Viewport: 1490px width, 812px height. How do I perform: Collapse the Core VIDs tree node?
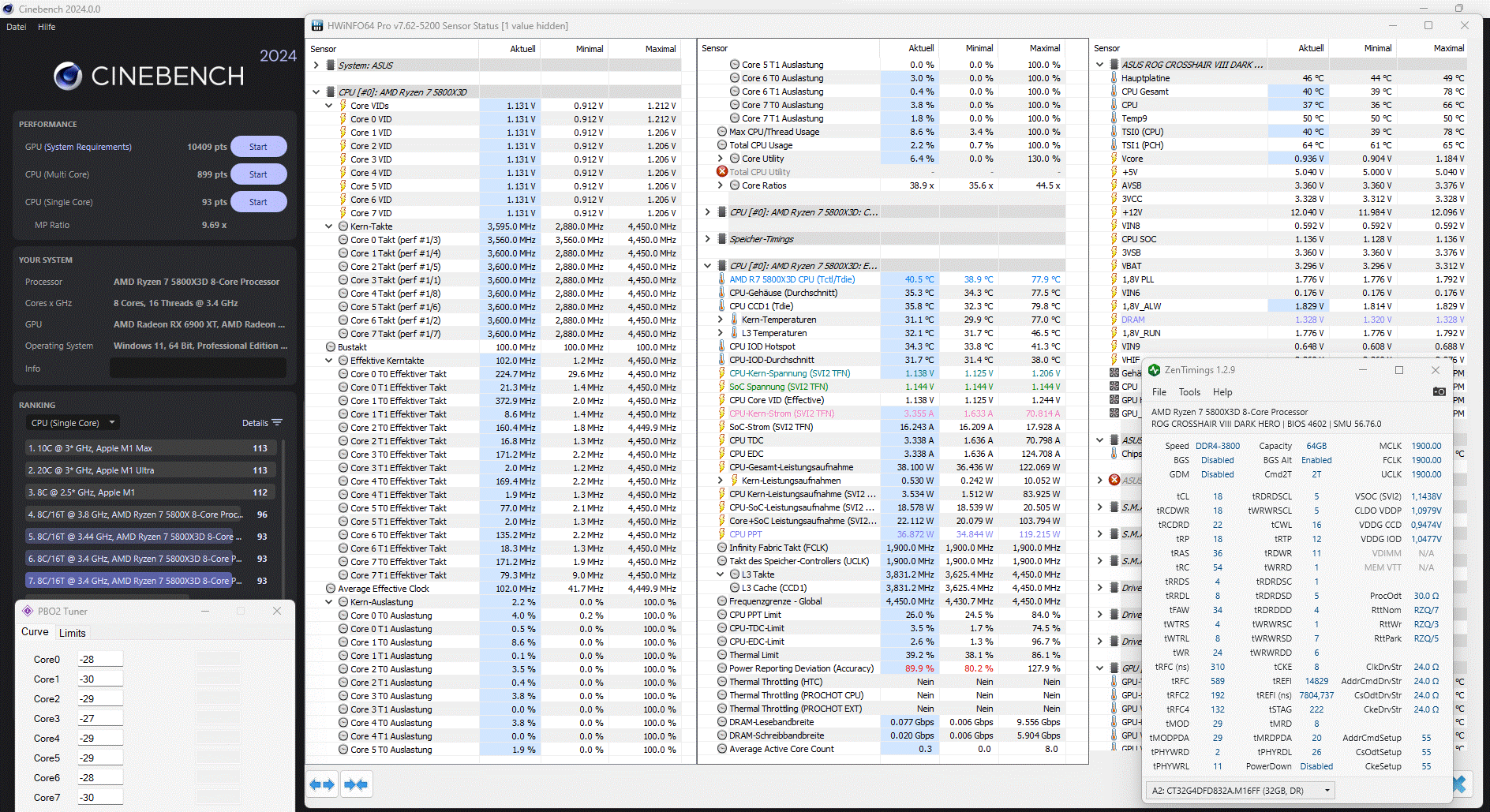[329, 106]
